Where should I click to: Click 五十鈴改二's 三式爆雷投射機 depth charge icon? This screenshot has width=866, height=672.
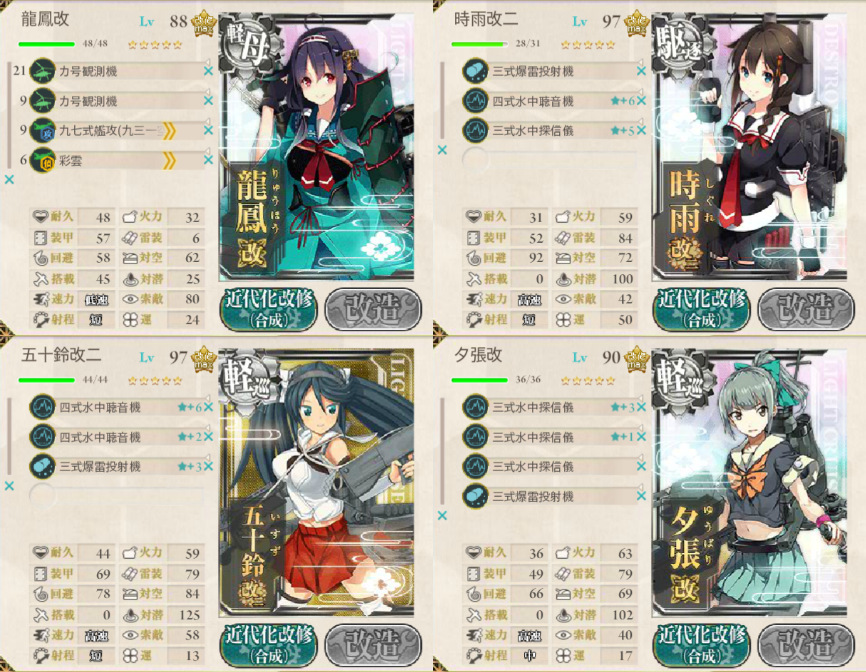coord(43,467)
